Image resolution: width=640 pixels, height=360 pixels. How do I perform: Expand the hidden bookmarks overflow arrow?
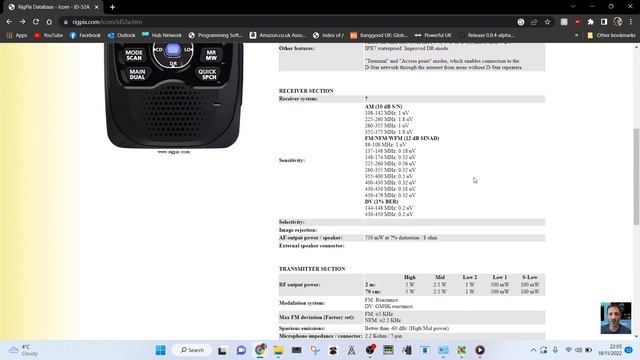tap(576, 36)
